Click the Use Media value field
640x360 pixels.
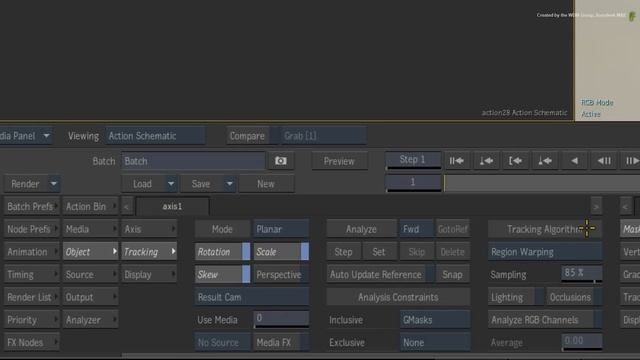click(x=281, y=319)
